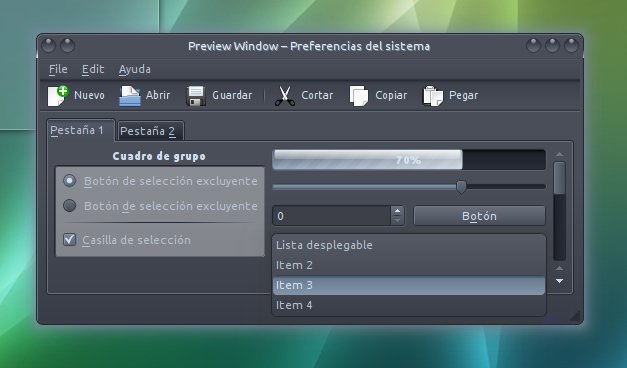The image size is (627, 368).
Task: Click the Pegar clipboard icon
Action: 433,96
